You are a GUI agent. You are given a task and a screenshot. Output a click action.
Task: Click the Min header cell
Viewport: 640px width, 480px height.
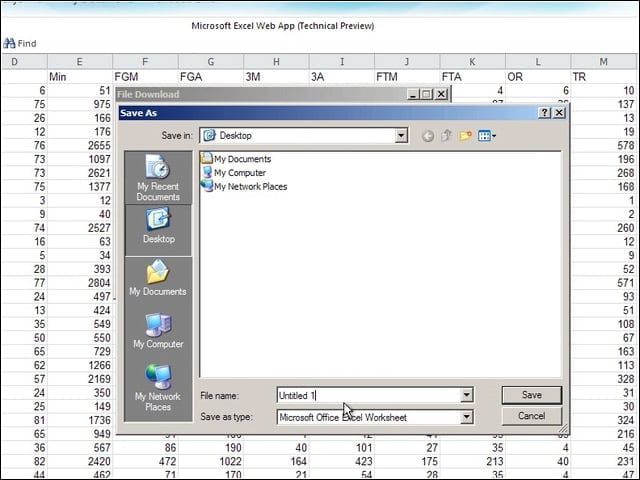[80, 77]
